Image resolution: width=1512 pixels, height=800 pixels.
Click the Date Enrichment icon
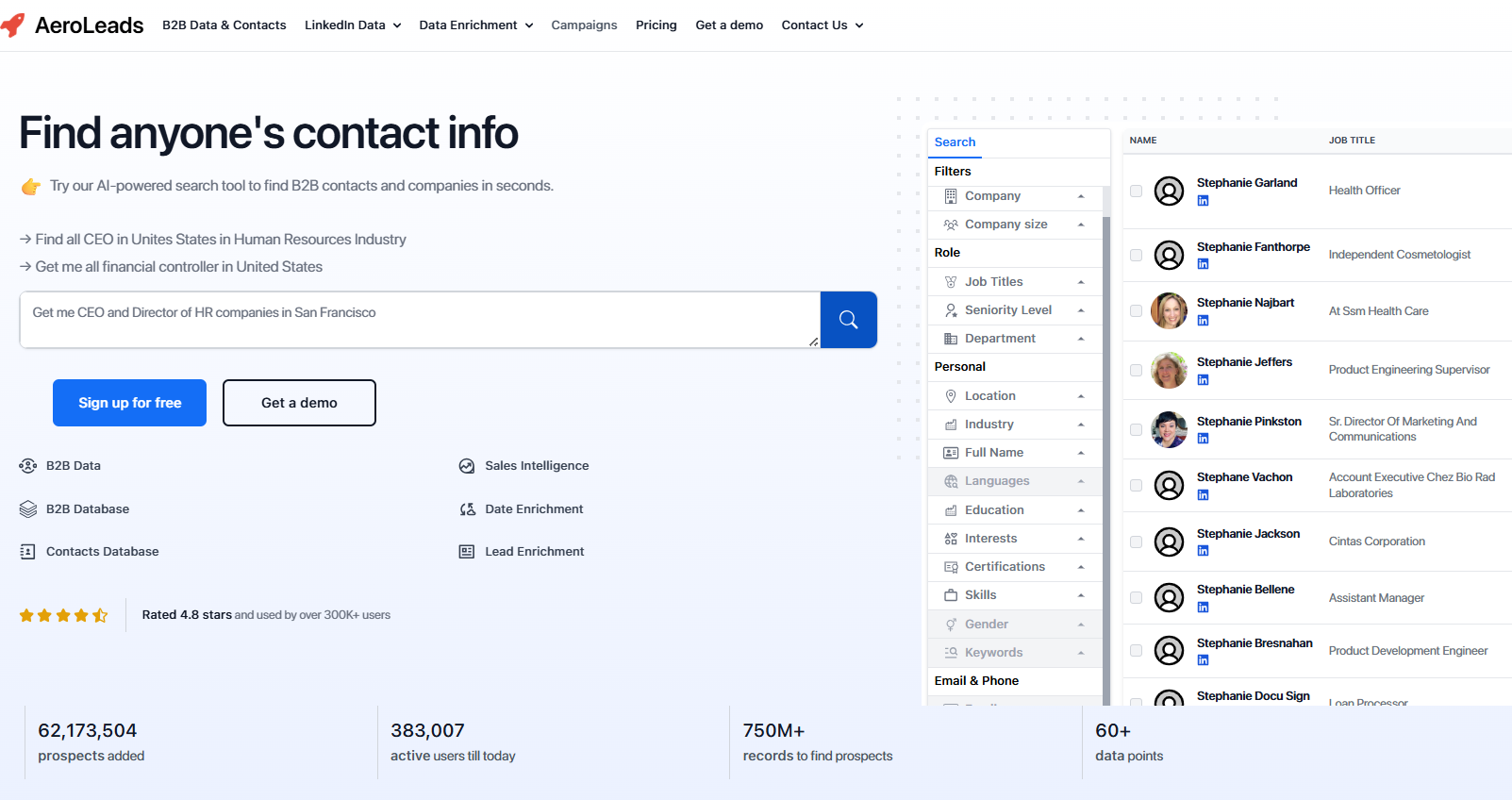[467, 509]
